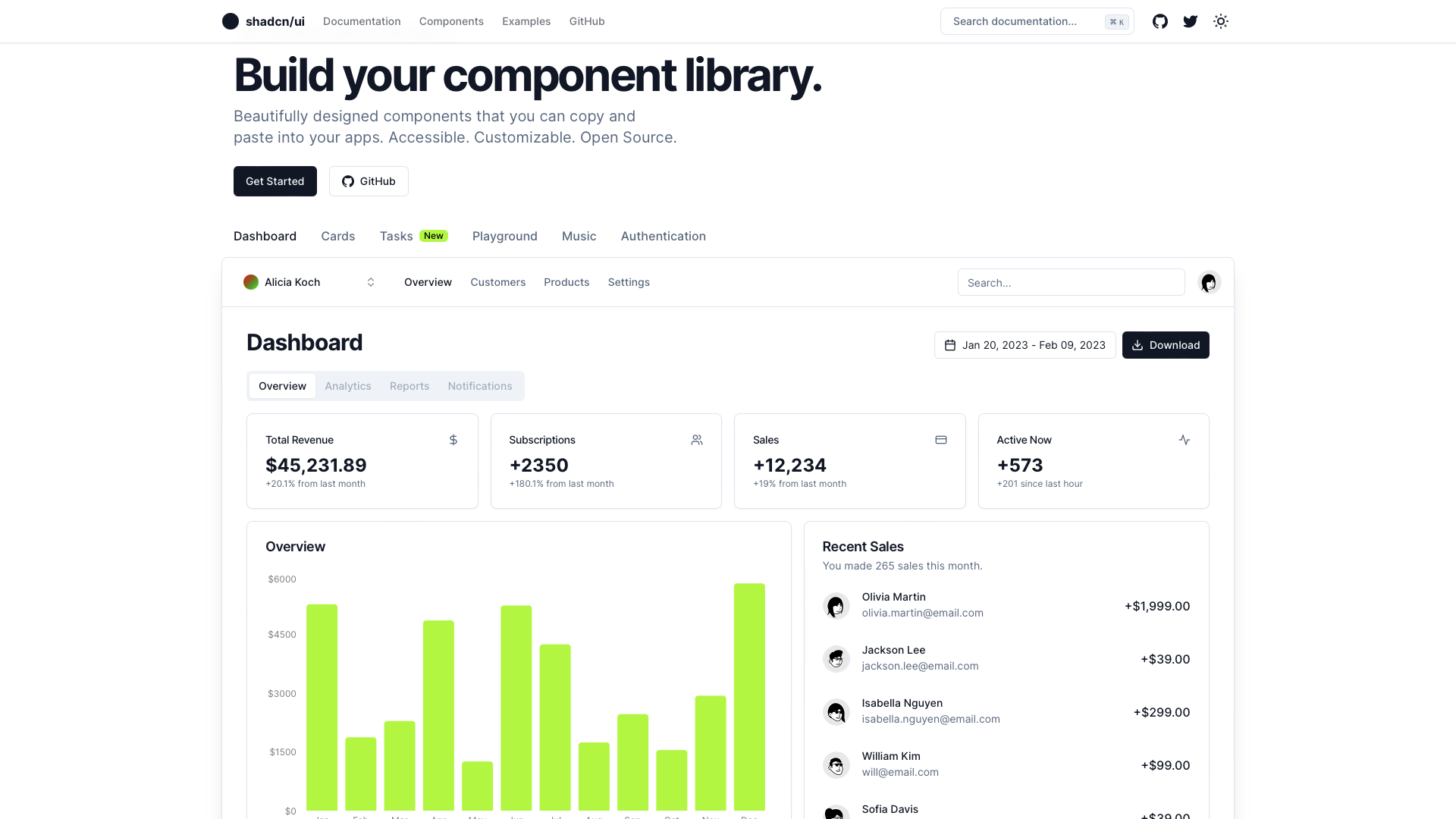Click Get Started button
1456x819 pixels.
(x=275, y=181)
